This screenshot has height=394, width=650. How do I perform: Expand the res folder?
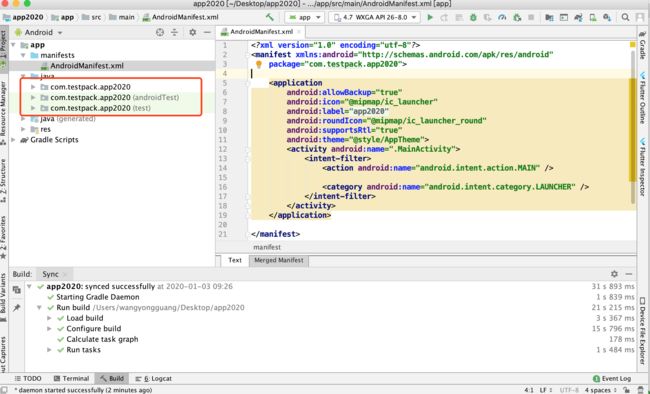point(24,129)
